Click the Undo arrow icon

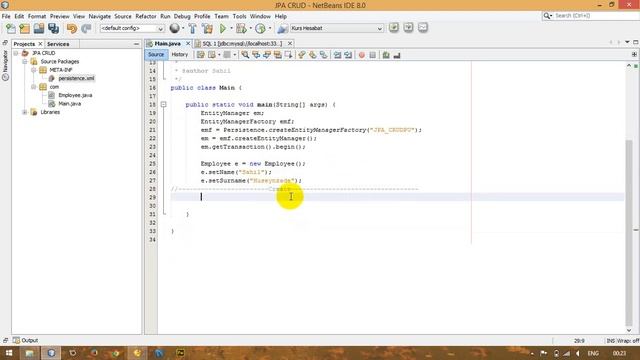[72, 28]
